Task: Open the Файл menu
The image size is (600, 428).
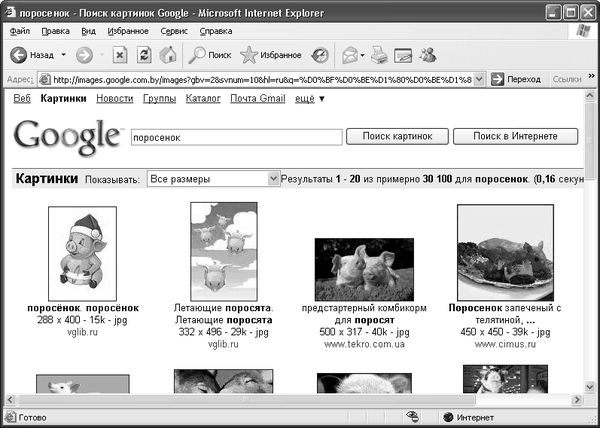Action: (19, 31)
